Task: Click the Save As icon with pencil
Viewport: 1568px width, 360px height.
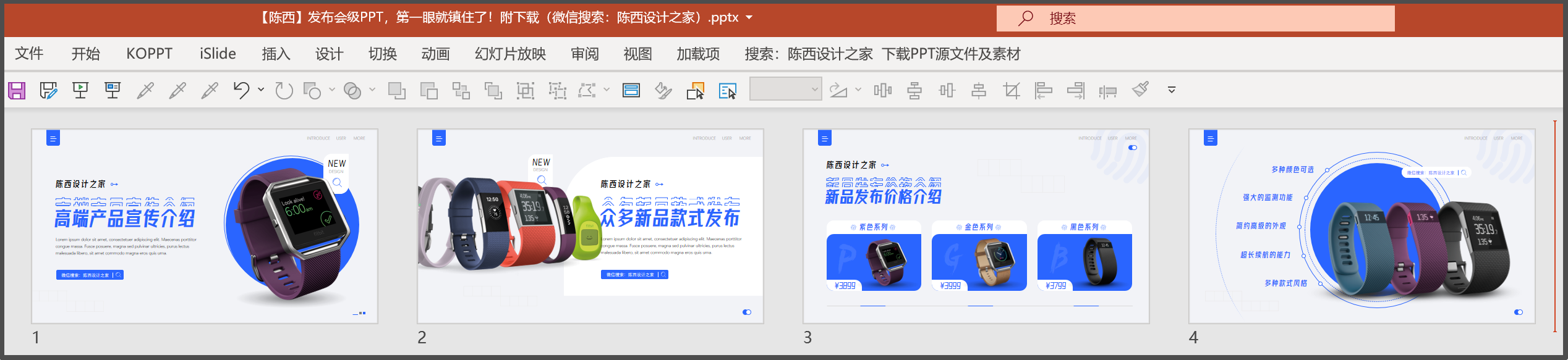Action: point(48,91)
